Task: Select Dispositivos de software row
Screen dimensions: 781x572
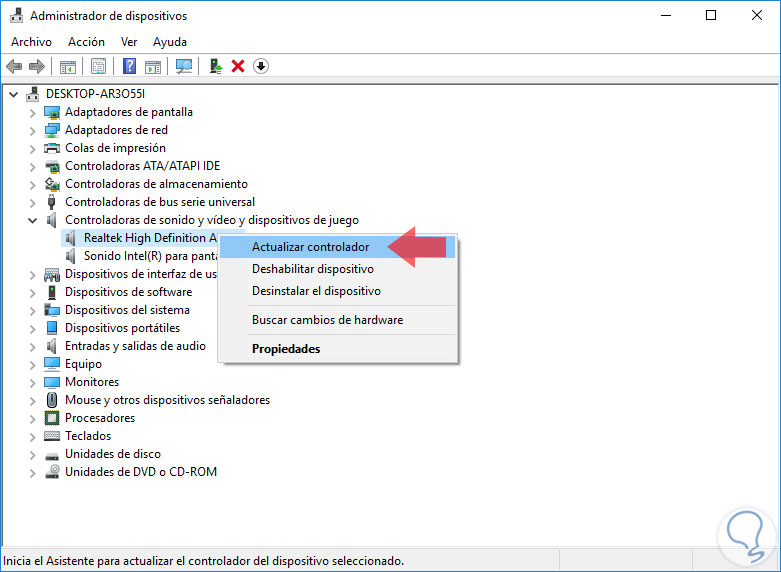Action: coord(129,292)
